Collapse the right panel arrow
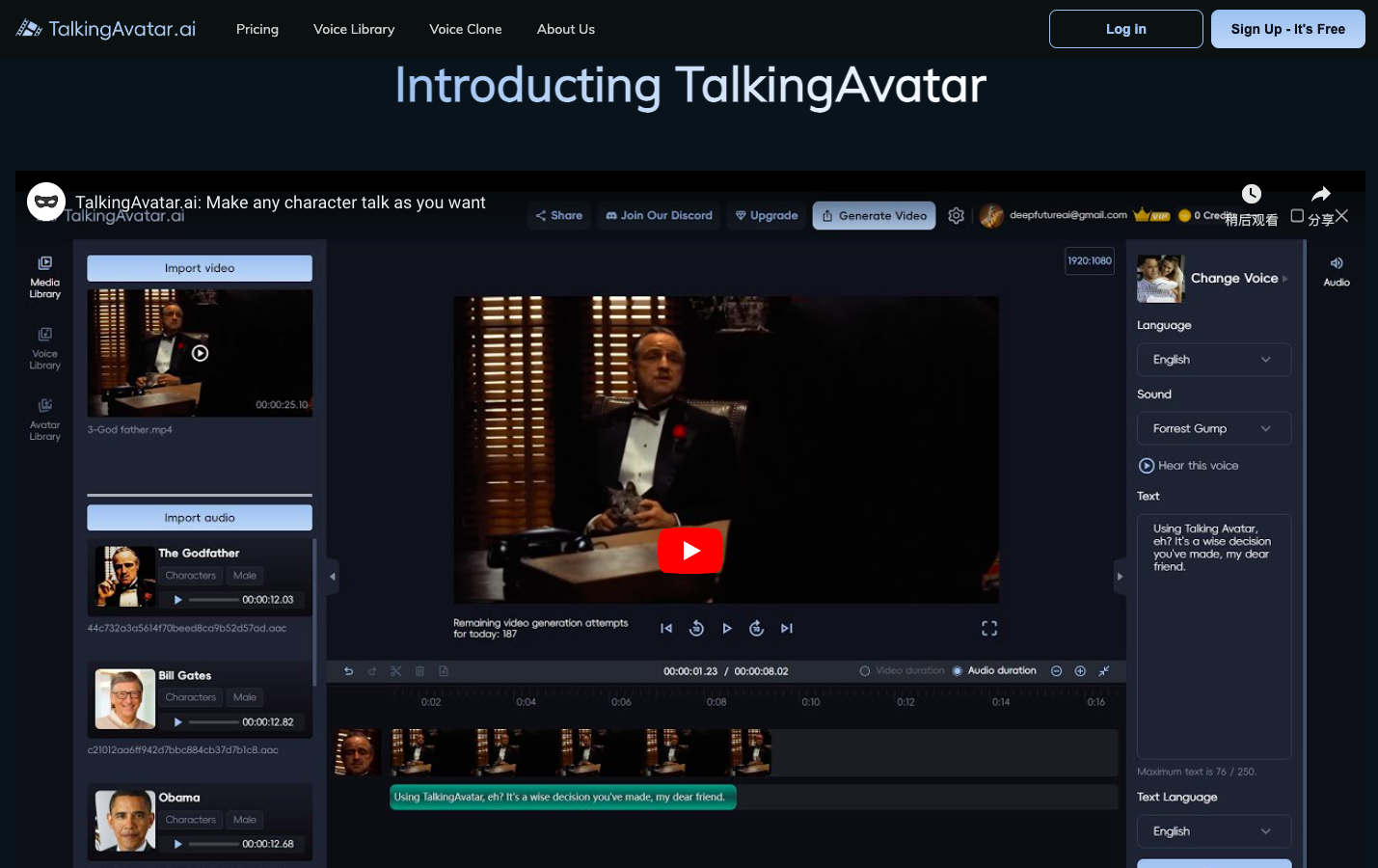This screenshot has width=1378, height=868. [1120, 577]
